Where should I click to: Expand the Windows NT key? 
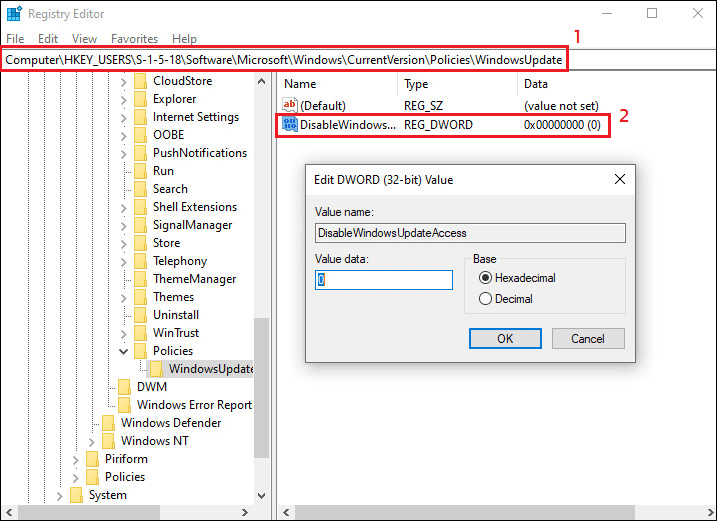pyautogui.click(x=91, y=441)
